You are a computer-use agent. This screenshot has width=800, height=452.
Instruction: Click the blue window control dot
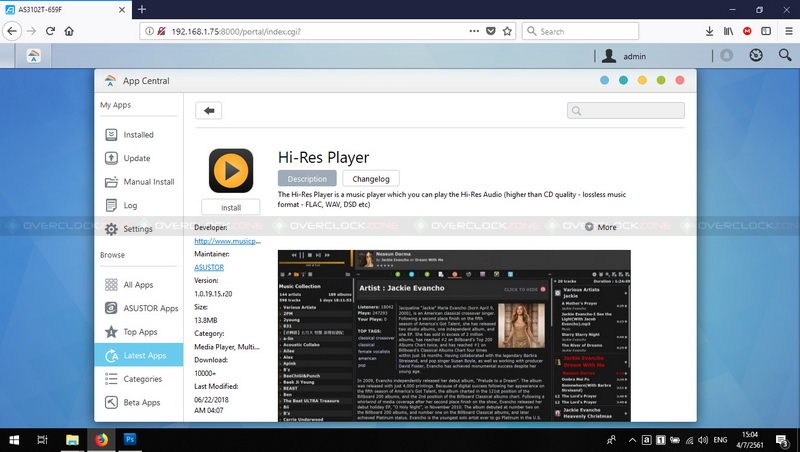pos(605,80)
